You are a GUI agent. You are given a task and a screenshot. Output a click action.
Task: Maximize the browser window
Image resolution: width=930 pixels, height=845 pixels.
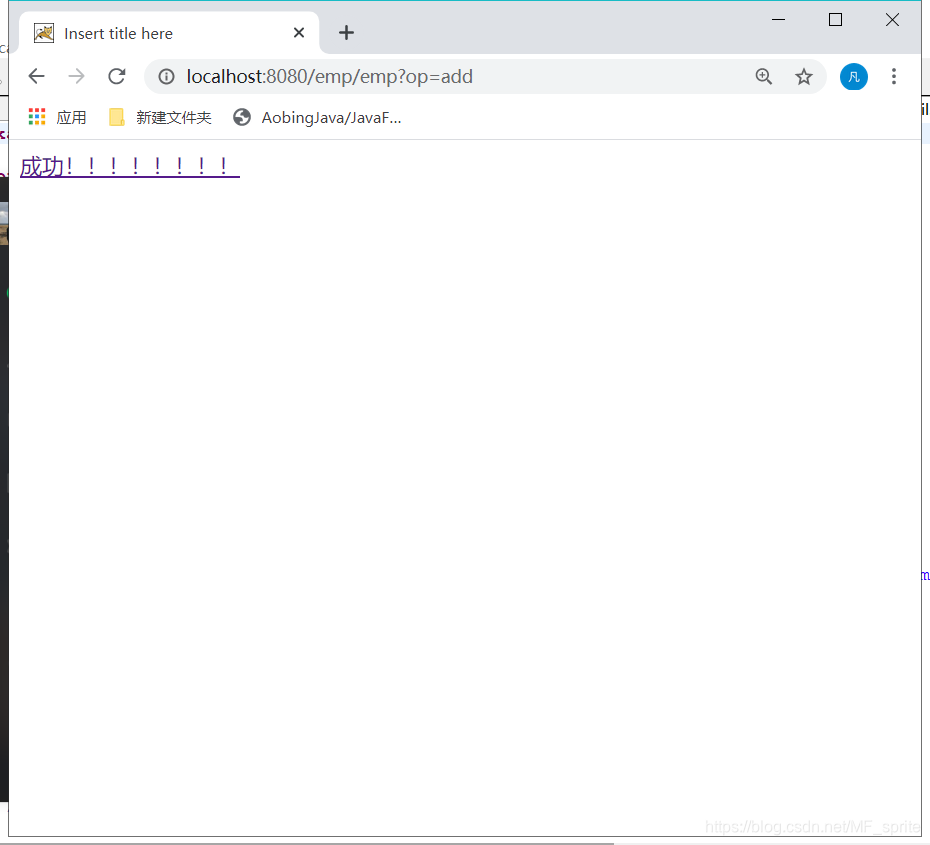[835, 20]
